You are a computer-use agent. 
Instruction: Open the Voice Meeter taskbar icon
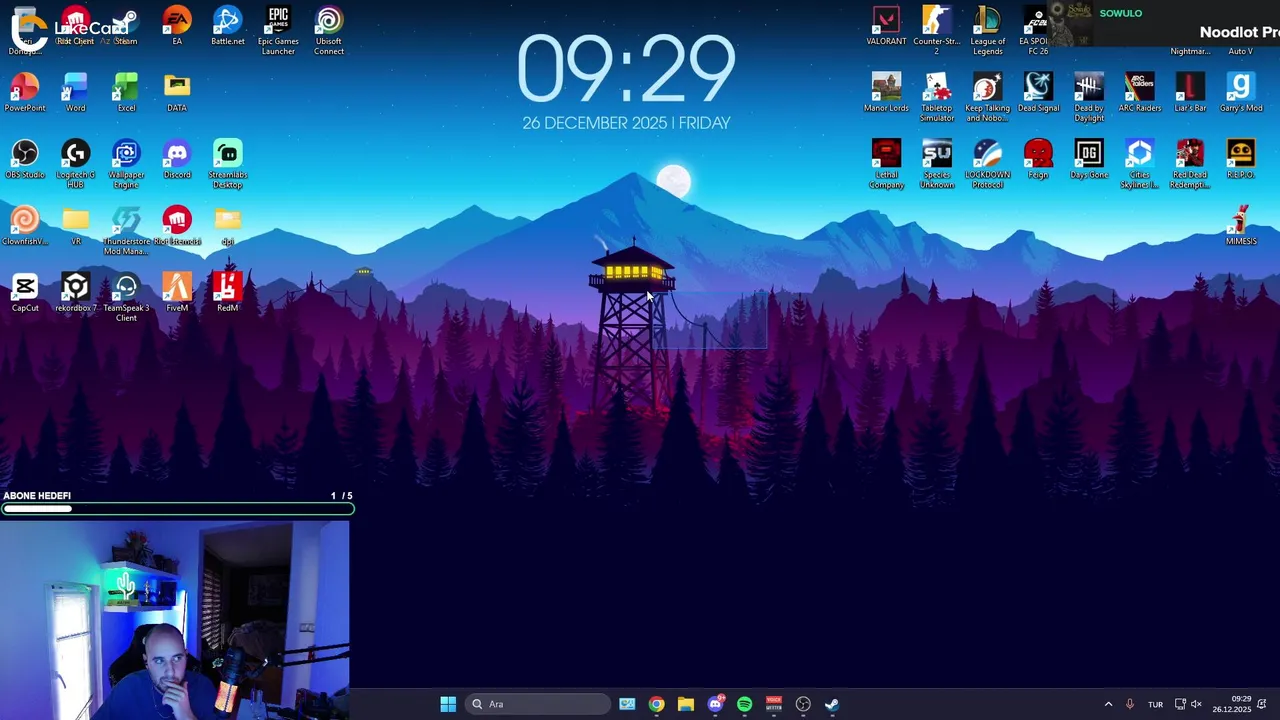click(773, 704)
